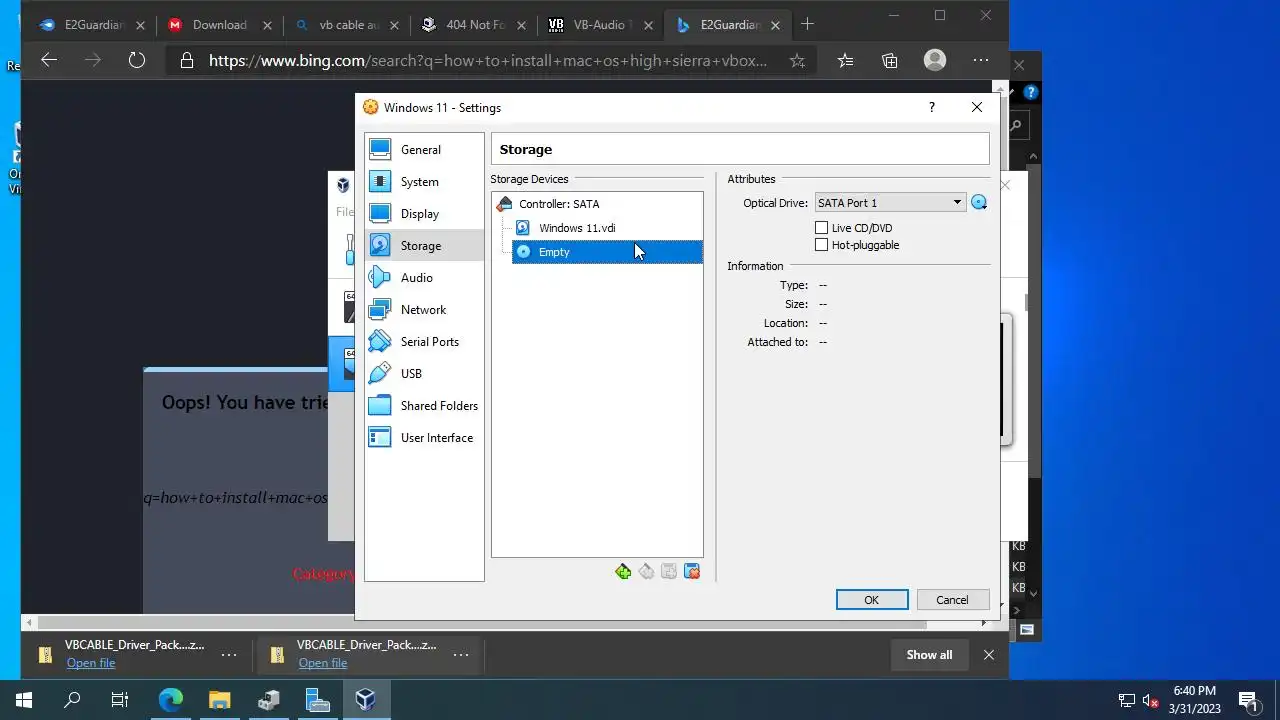Click OK in the Settings dialog
The height and width of the screenshot is (720, 1280).
click(872, 600)
